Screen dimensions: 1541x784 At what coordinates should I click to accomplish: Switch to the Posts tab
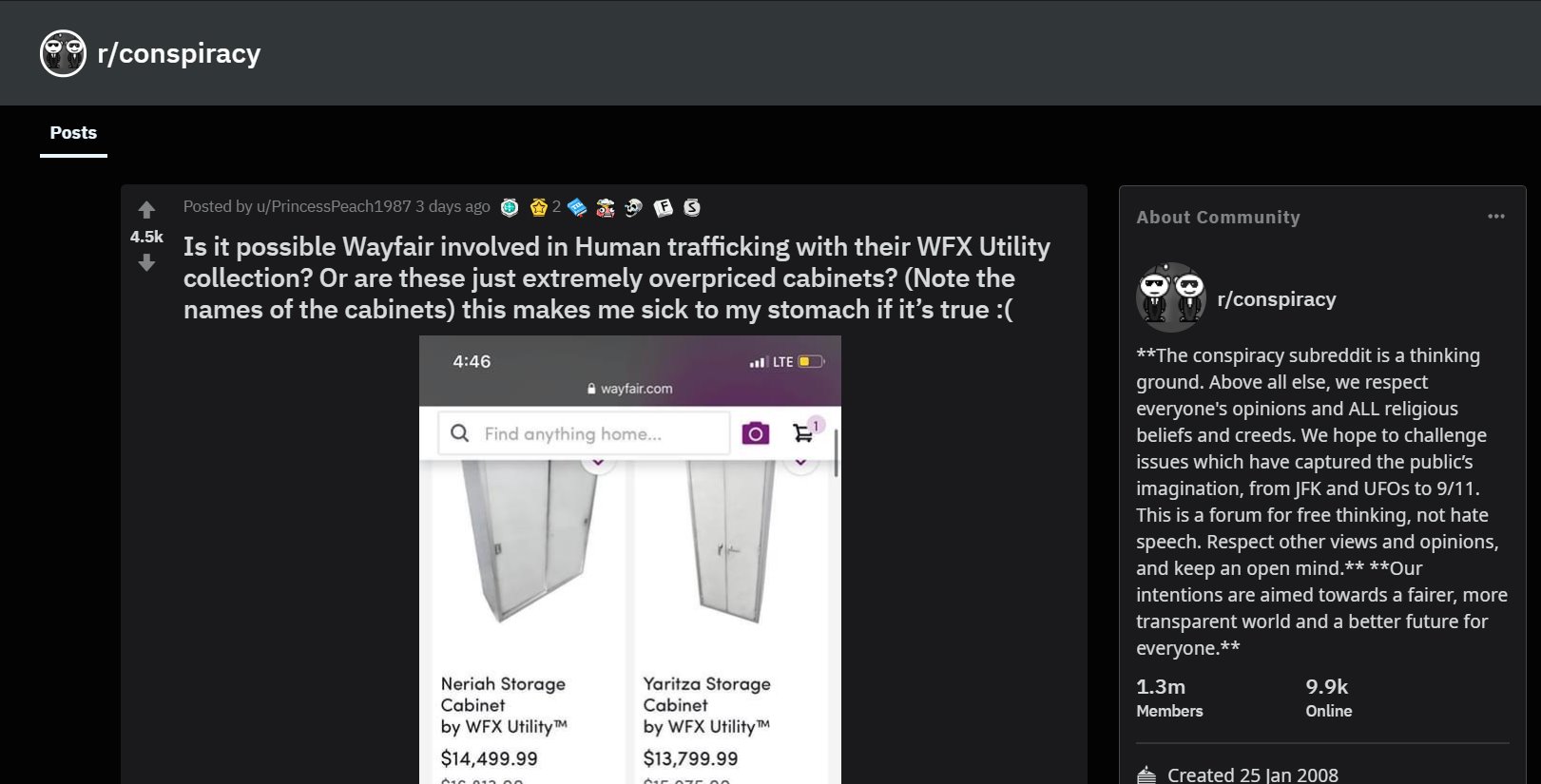tap(73, 133)
